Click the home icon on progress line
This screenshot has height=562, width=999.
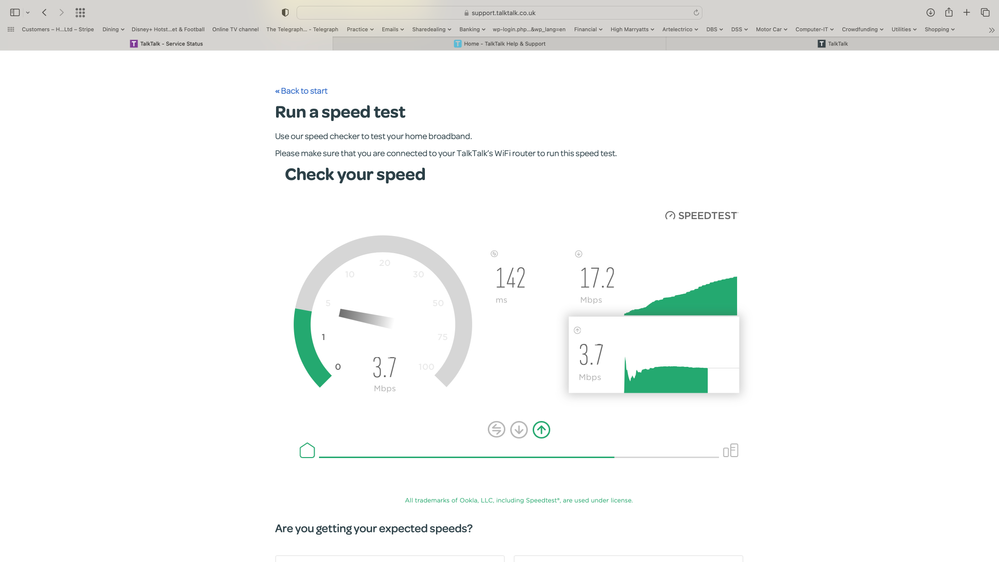(307, 451)
